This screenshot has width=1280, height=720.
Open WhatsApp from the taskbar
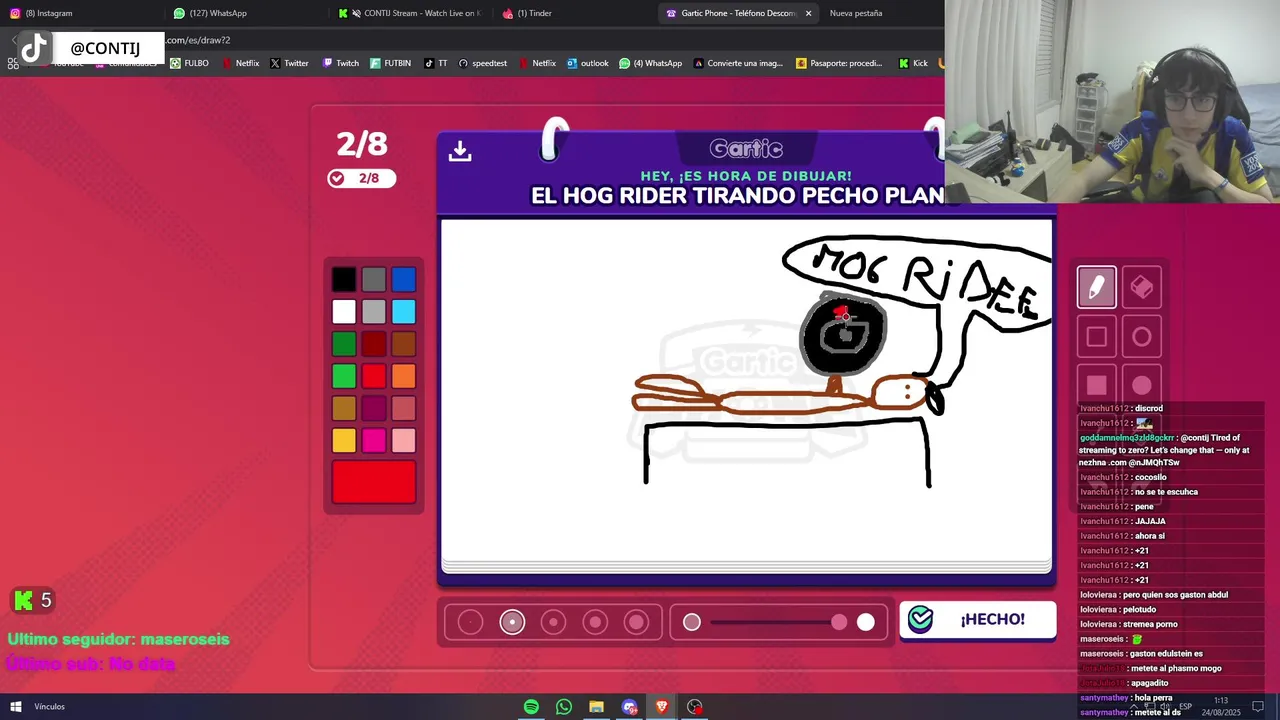coord(564,707)
